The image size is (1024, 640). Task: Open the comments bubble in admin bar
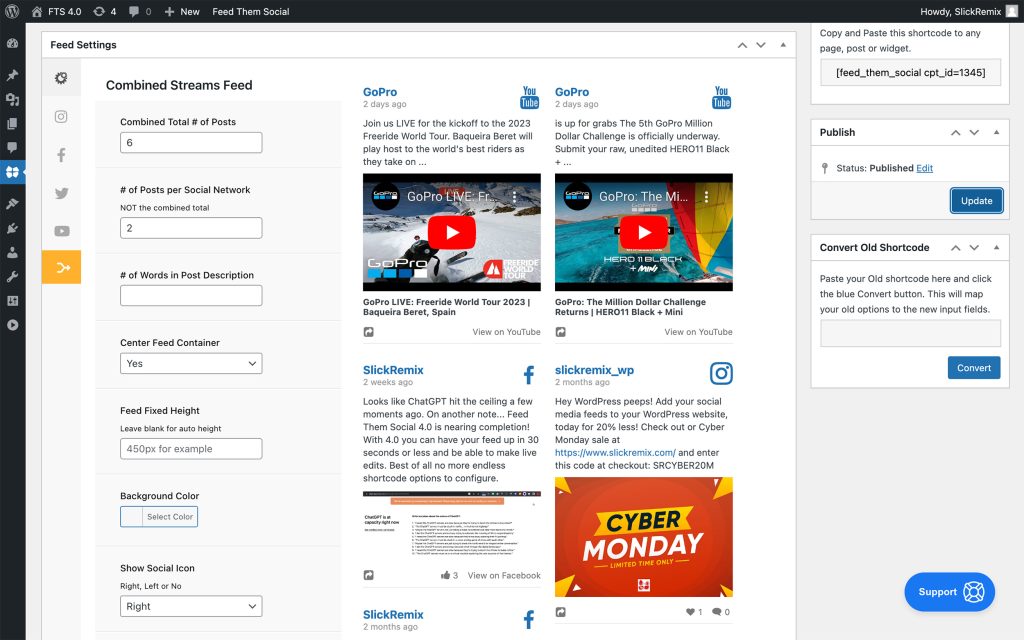pyautogui.click(x=140, y=11)
